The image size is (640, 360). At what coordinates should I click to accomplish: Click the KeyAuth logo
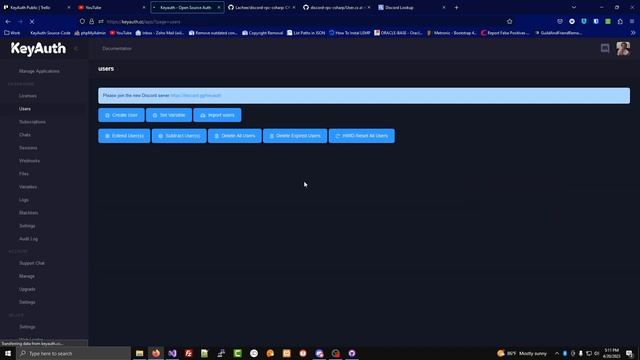(x=38, y=49)
